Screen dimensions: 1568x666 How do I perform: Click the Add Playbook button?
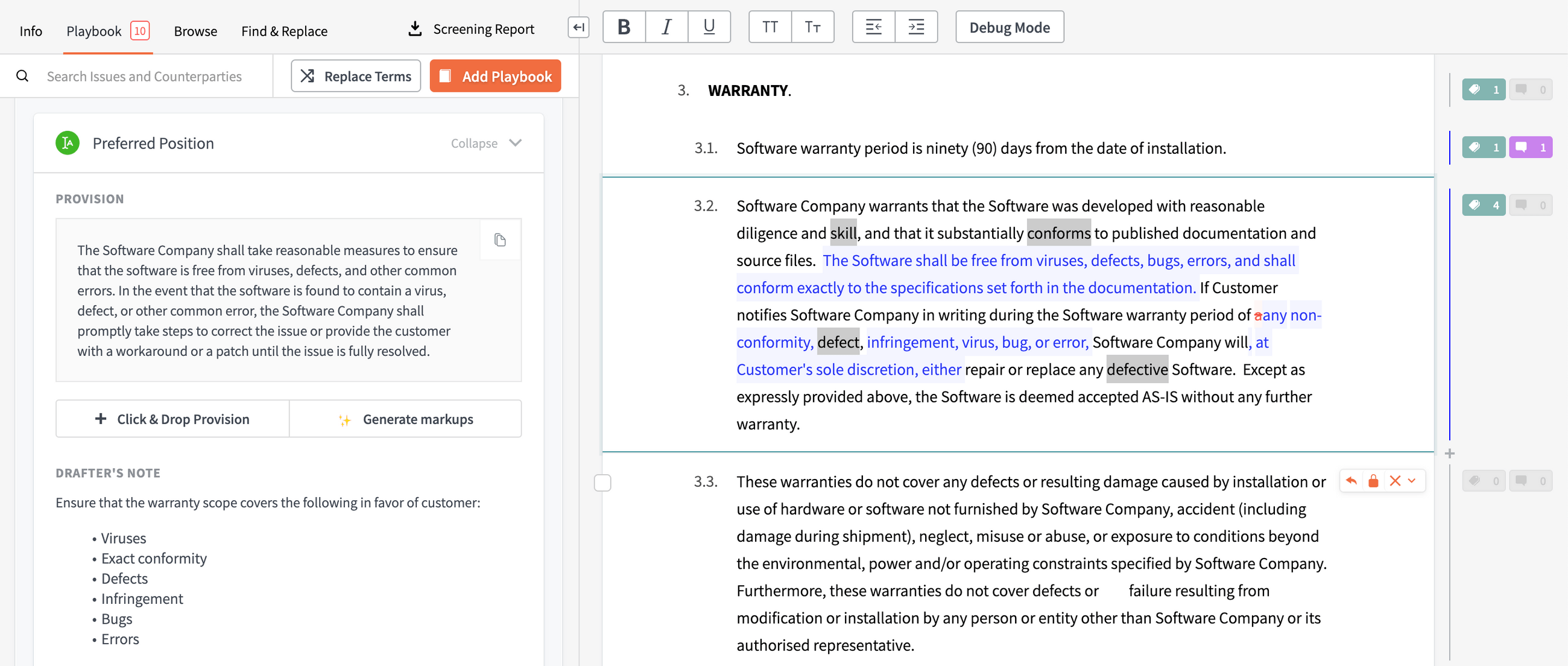495,75
